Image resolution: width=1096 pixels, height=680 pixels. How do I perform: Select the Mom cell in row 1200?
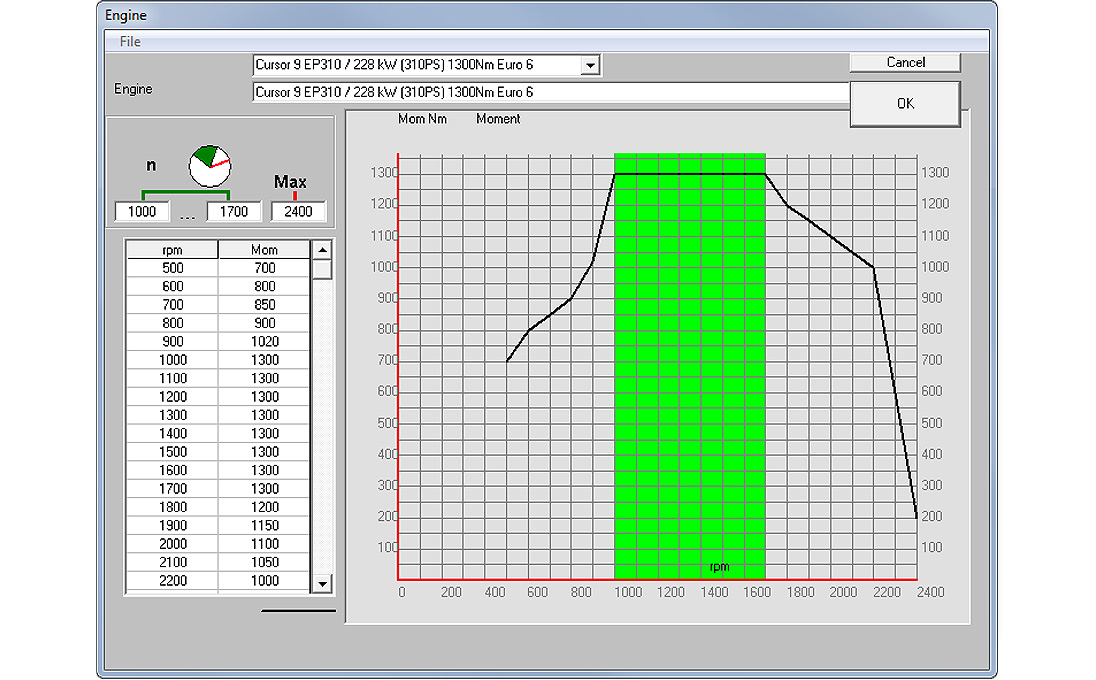pos(264,397)
